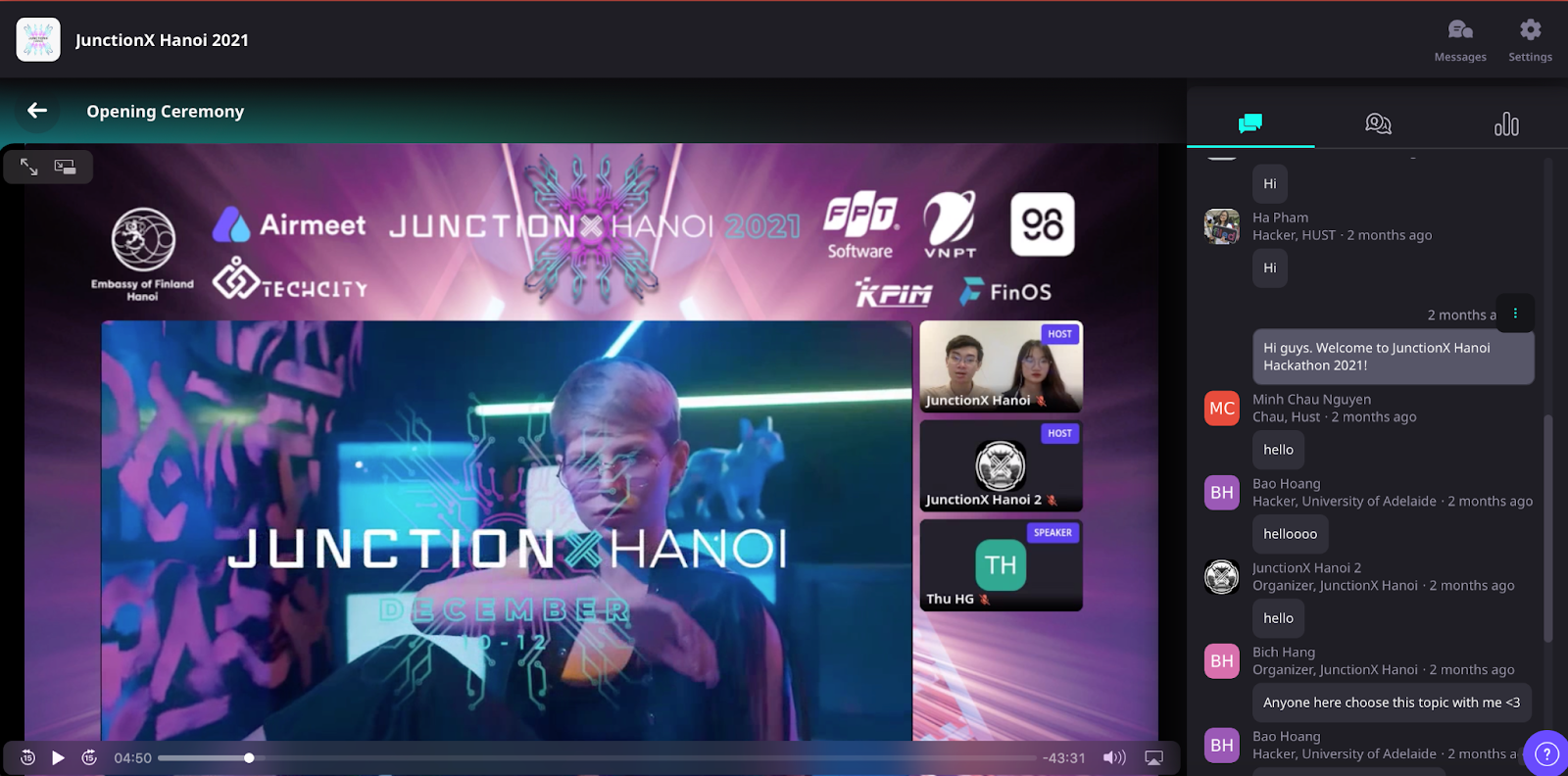Mute the video volume speaker icon
1568x776 pixels.
(x=1114, y=757)
